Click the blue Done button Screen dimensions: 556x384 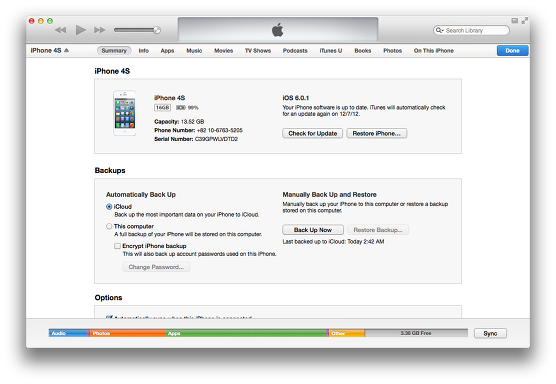[x=512, y=51]
